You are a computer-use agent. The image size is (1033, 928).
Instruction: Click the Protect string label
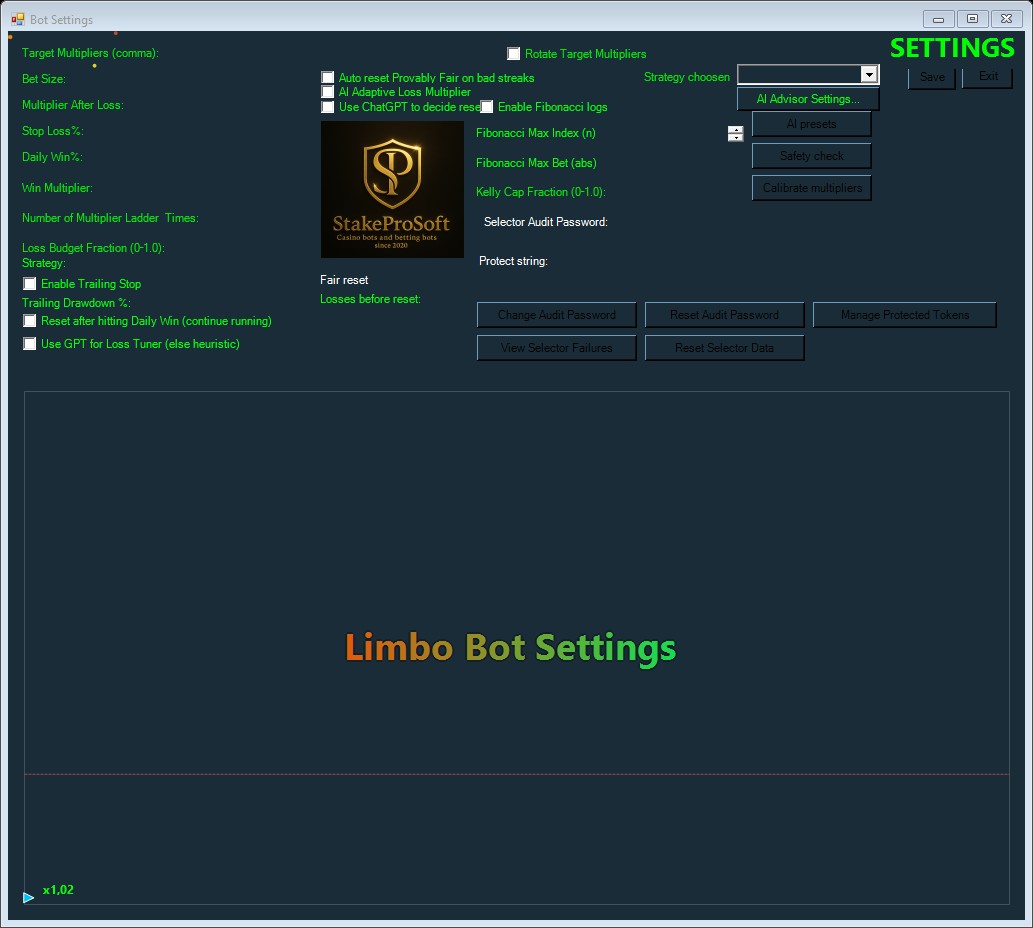513,261
